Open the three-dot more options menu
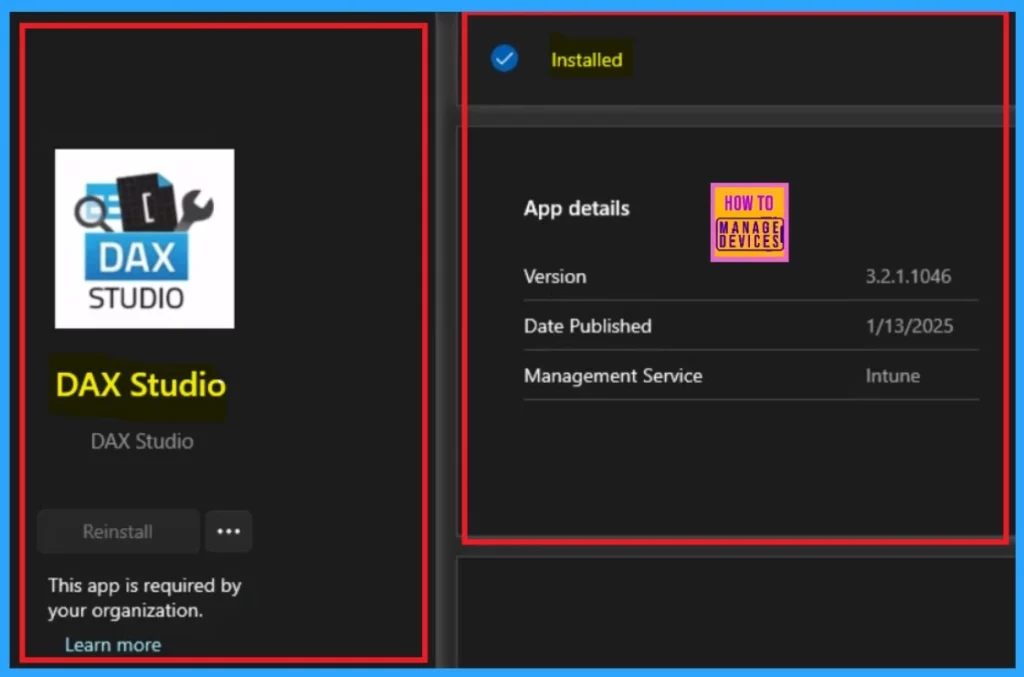This screenshot has height=677, width=1024. [229, 531]
